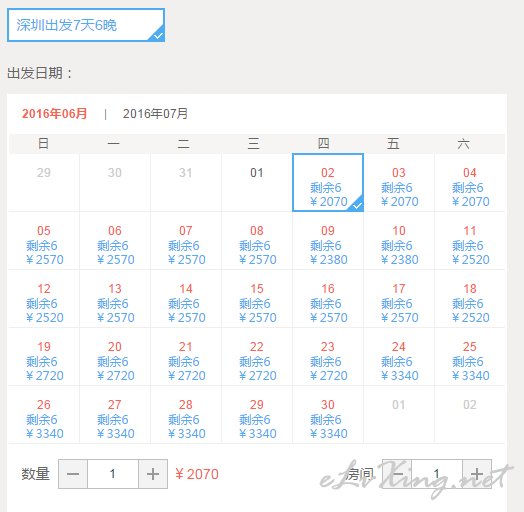Pick June 27 departure date
The width and height of the screenshot is (524, 512).
pos(115,415)
